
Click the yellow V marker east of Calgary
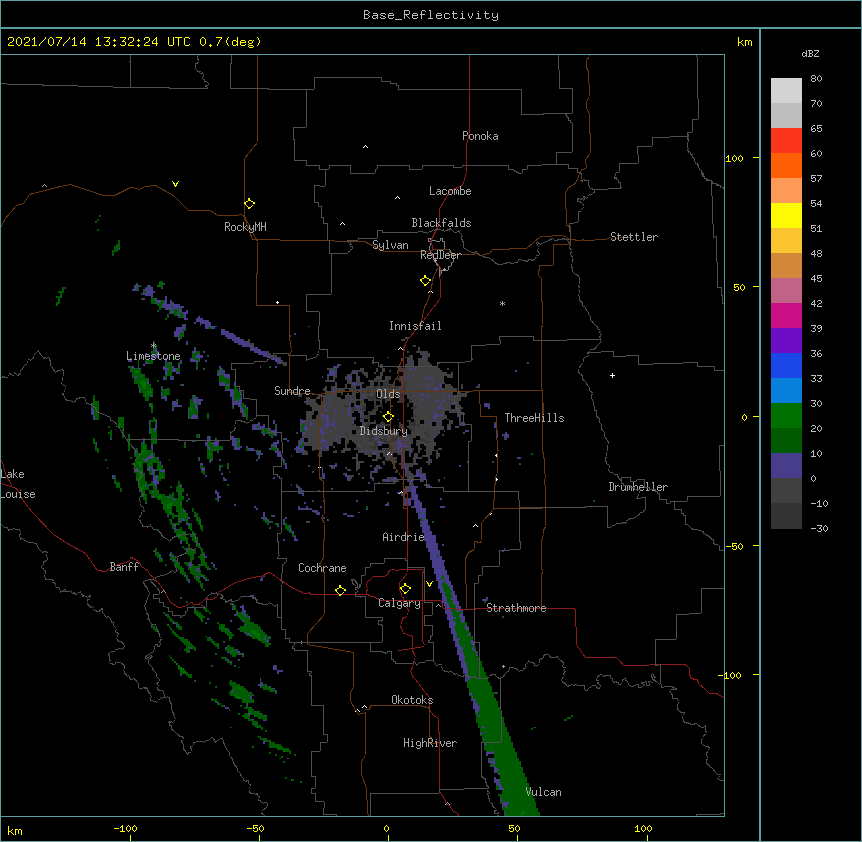tap(429, 584)
